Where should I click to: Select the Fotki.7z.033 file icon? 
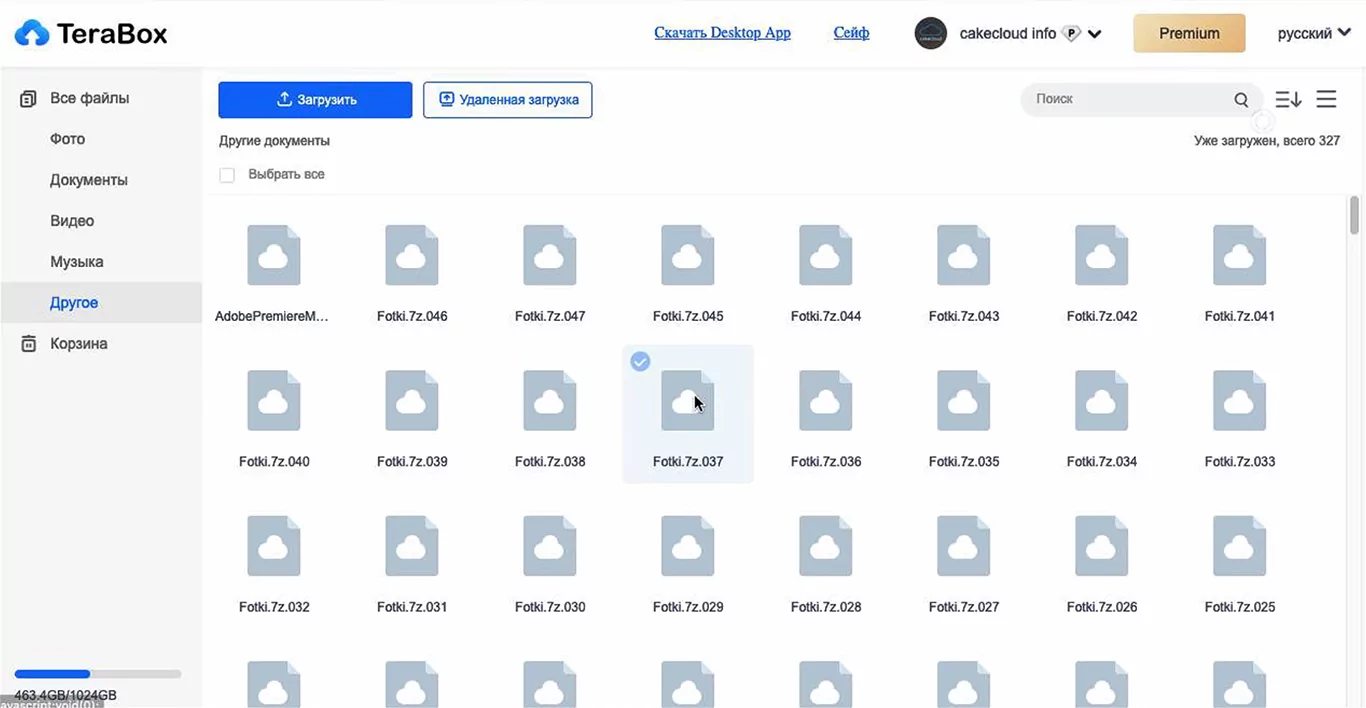[x=1239, y=401]
